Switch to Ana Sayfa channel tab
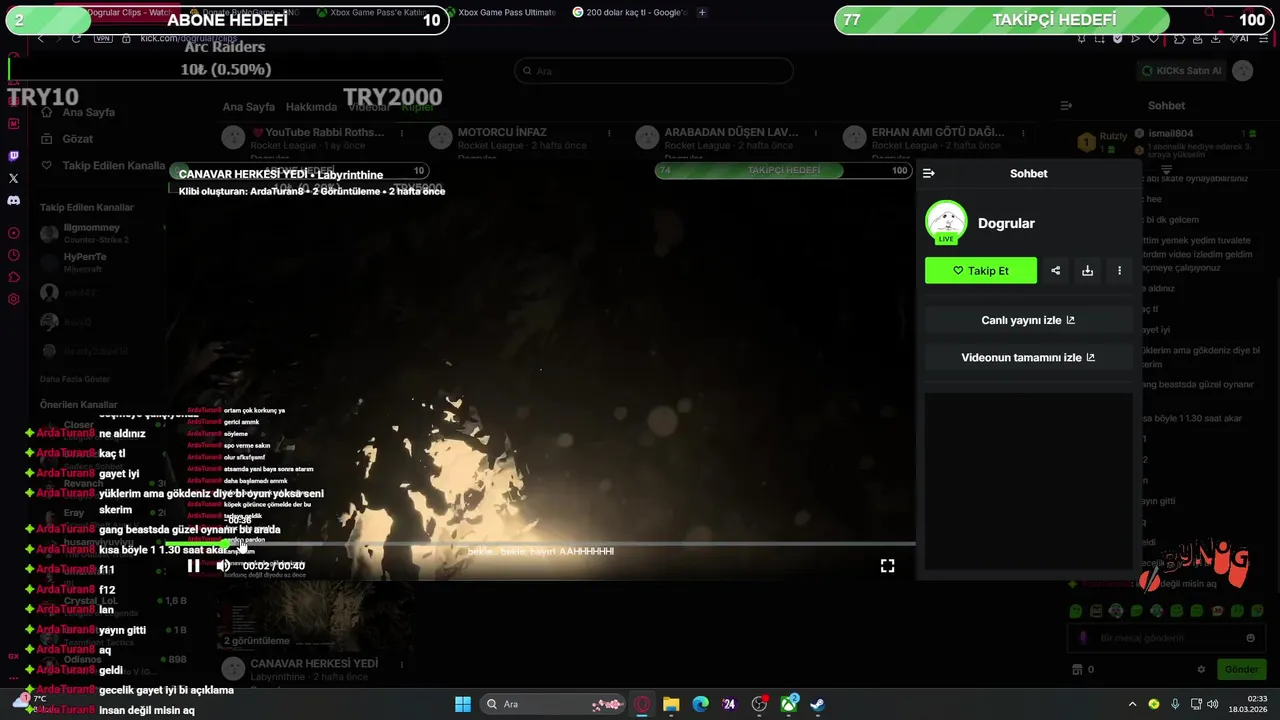The image size is (1280, 720). [249, 107]
